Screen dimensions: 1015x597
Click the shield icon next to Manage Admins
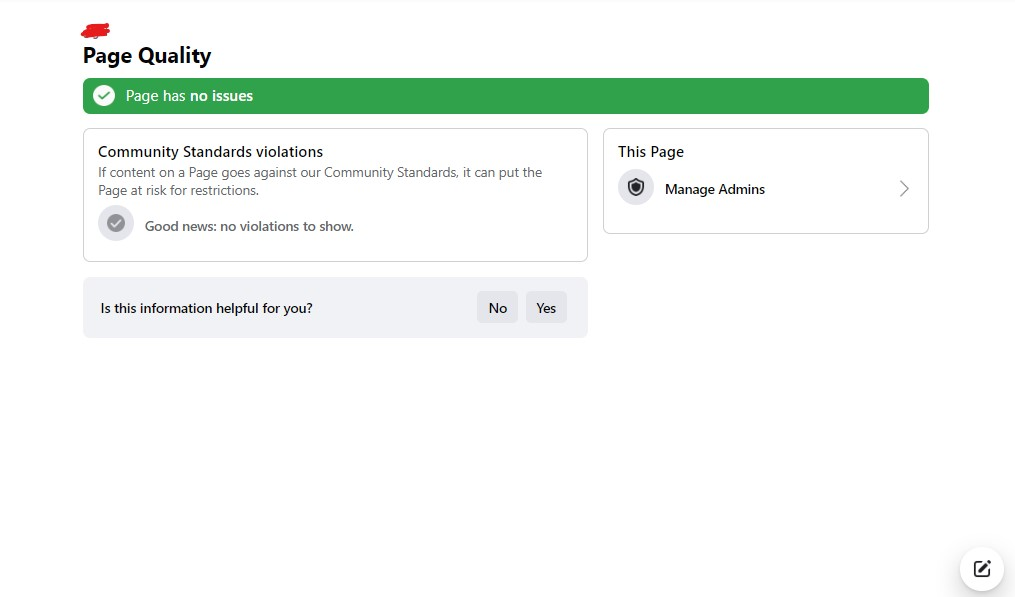pyautogui.click(x=636, y=188)
